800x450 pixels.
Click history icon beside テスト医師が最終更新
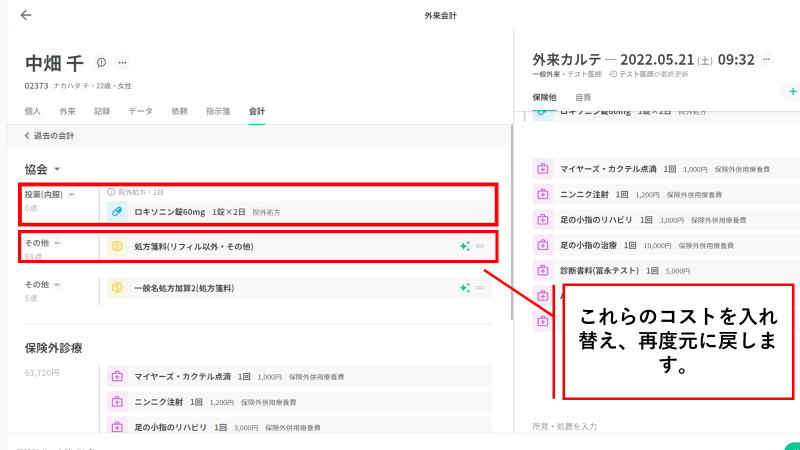pos(613,74)
